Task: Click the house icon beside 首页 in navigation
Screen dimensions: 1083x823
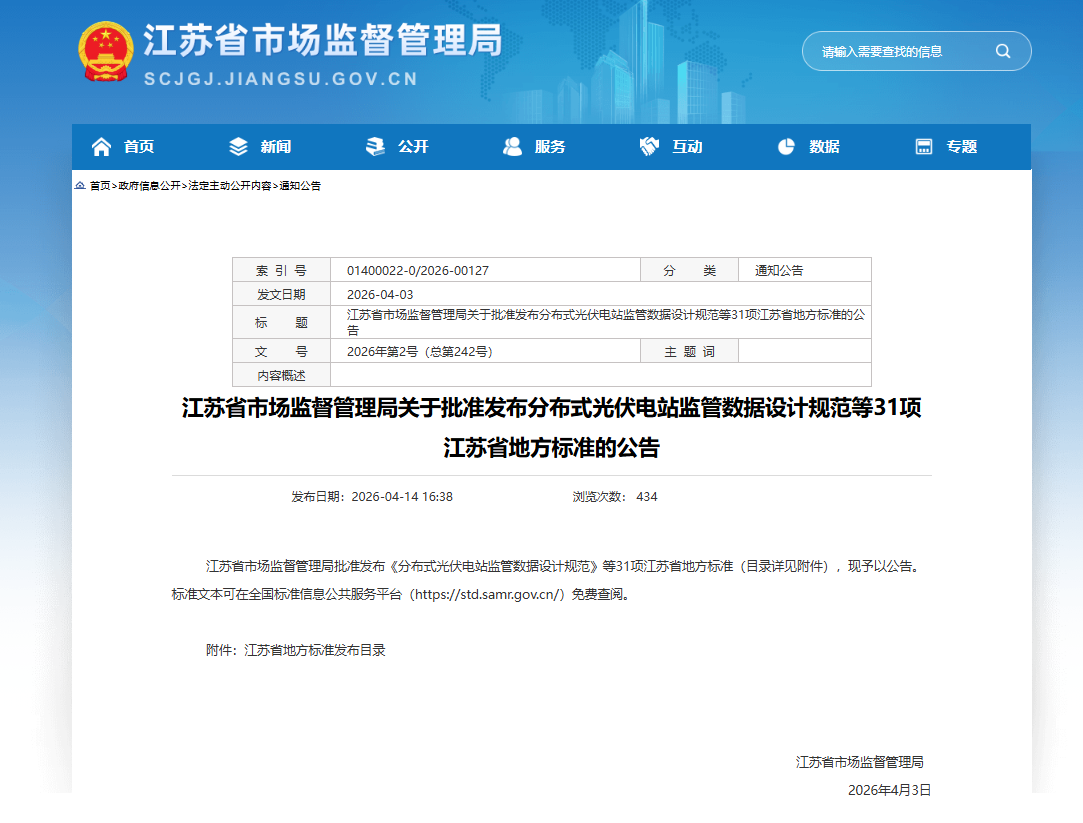Action: pyautogui.click(x=101, y=147)
